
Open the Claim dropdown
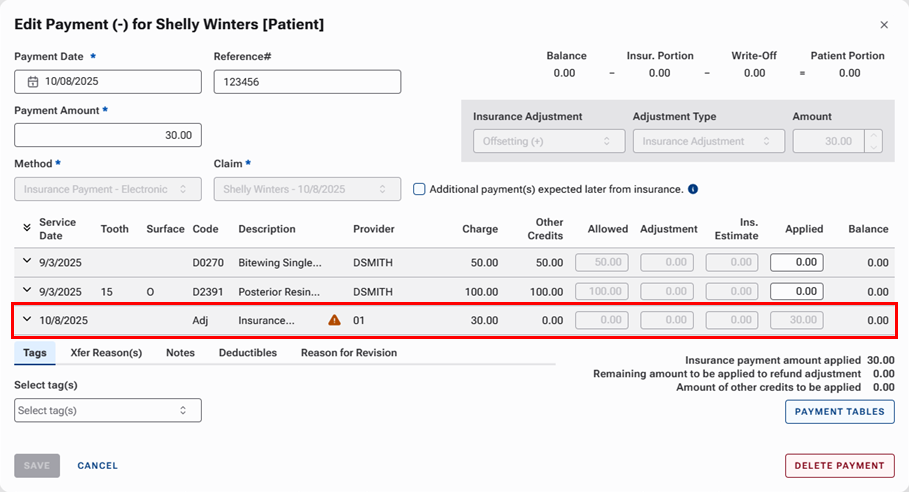point(307,189)
